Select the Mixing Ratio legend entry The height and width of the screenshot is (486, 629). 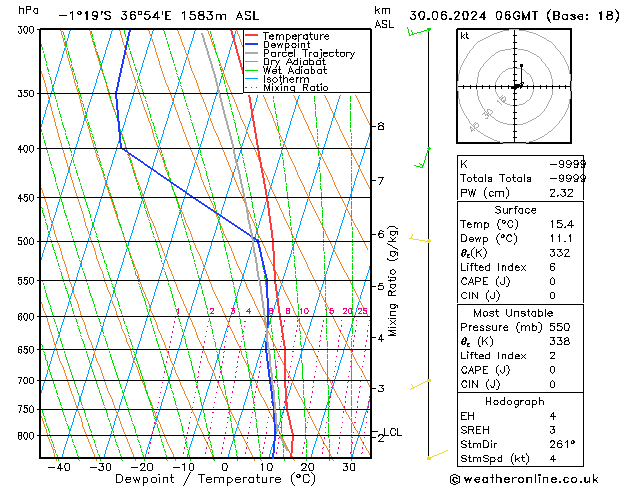[x=296, y=87]
